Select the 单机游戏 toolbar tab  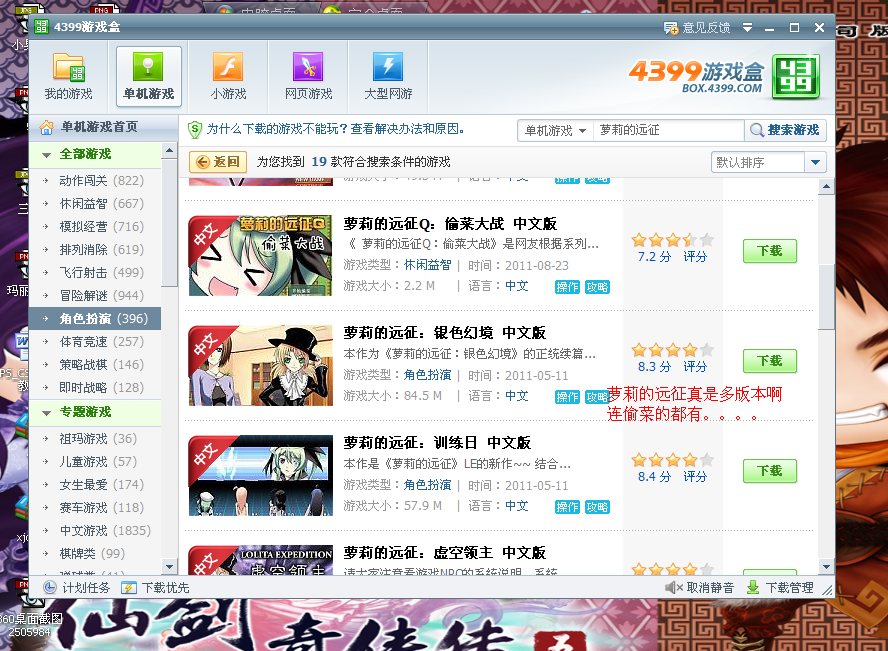point(148,76)
